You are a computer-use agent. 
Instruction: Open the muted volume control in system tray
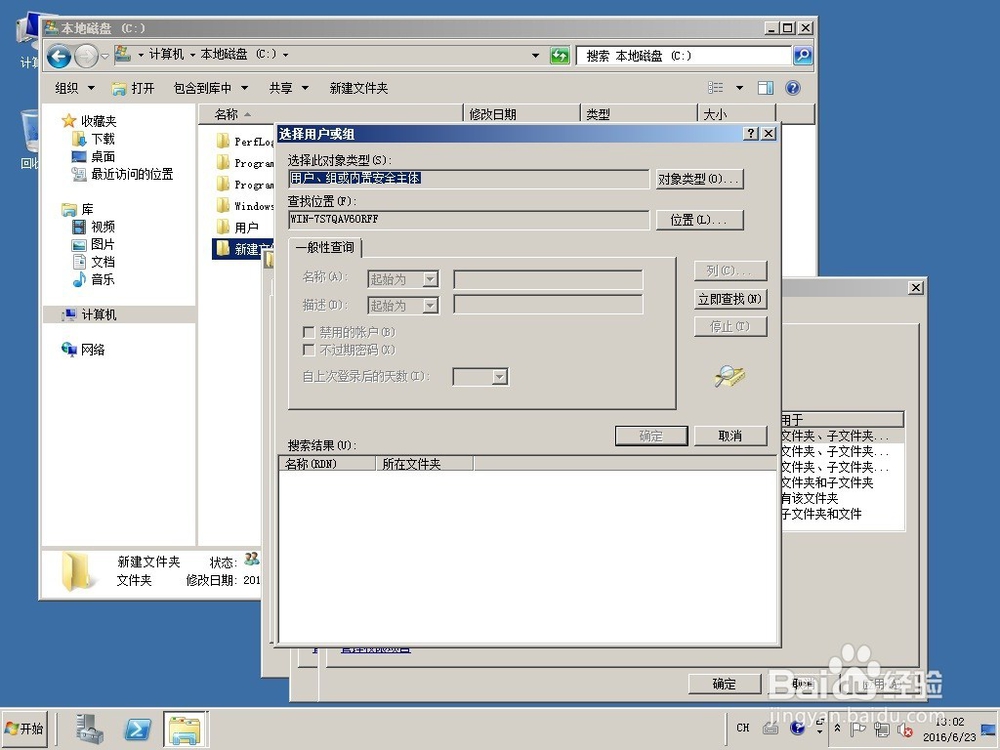point(904,730)
